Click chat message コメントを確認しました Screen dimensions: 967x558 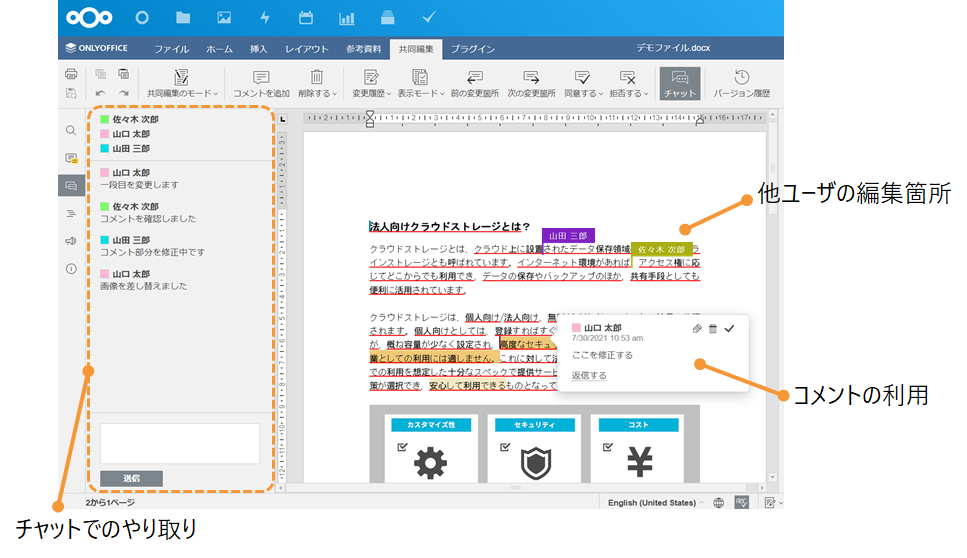coord(148,219)
